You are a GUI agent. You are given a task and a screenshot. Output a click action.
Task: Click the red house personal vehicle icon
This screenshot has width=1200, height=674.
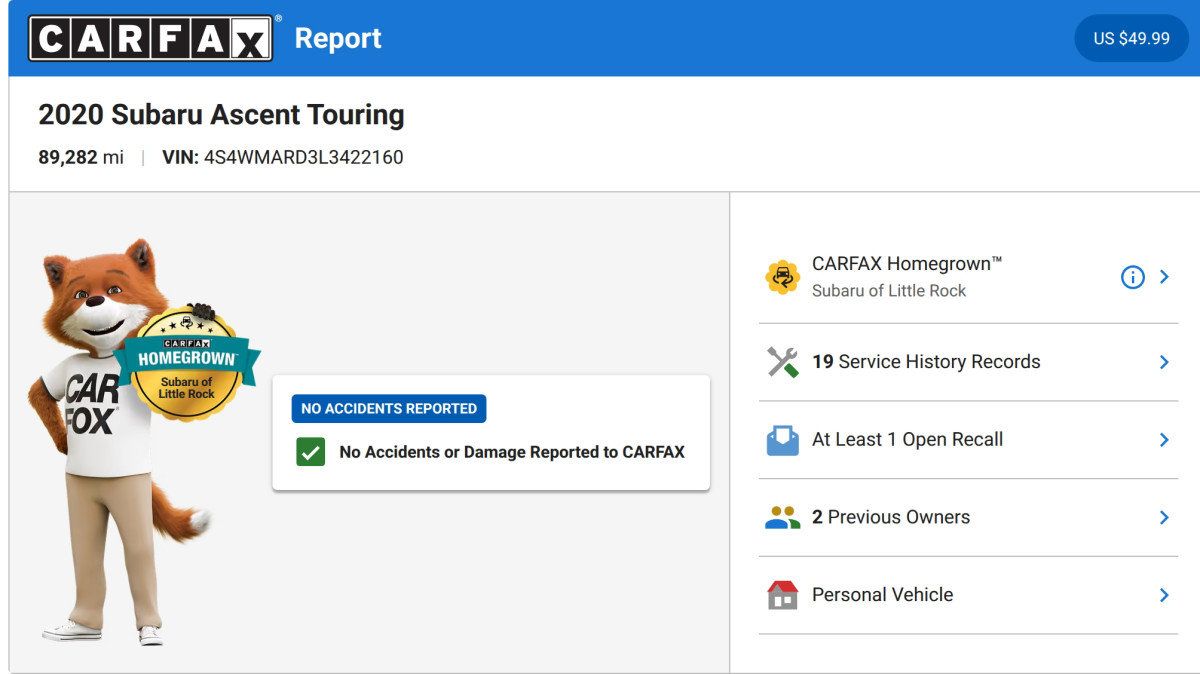[782, 595]
